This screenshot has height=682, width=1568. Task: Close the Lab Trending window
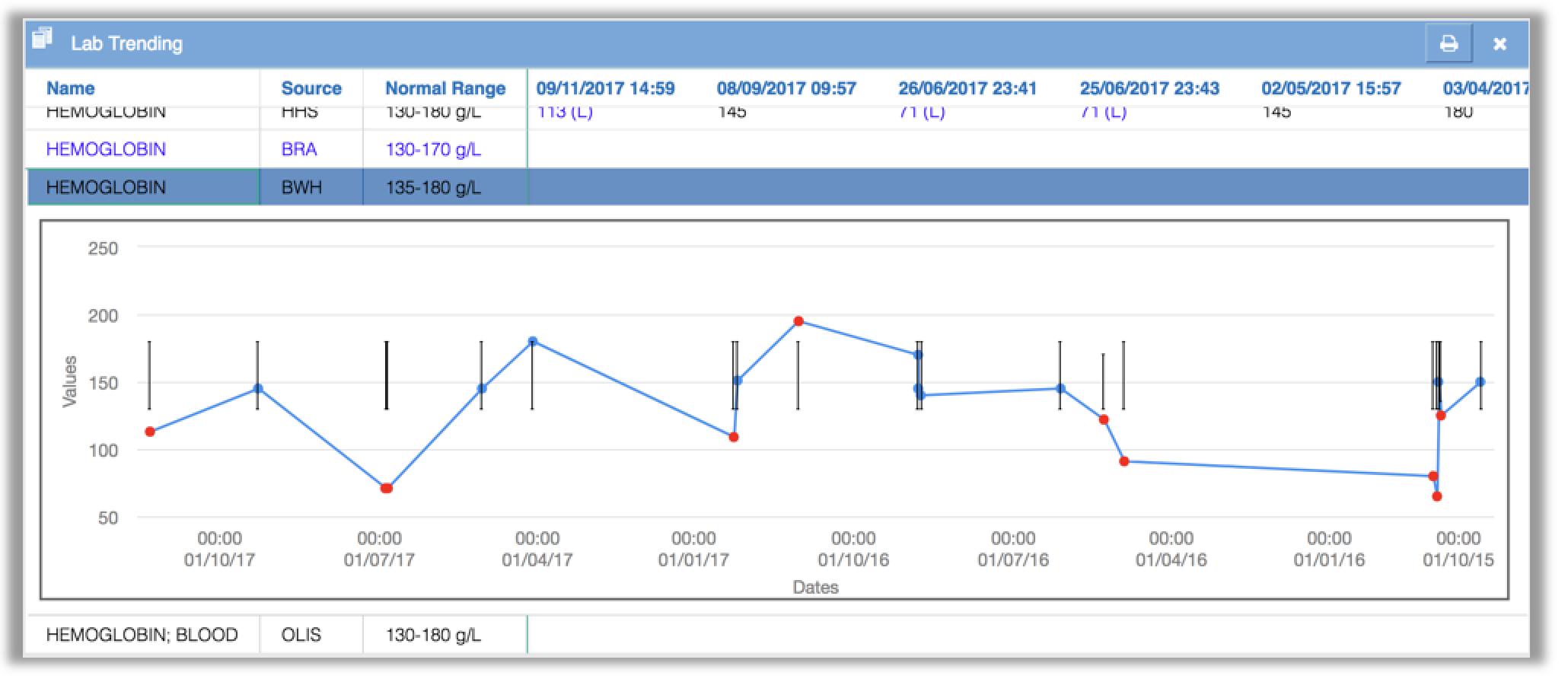(x=1499, y=44)
